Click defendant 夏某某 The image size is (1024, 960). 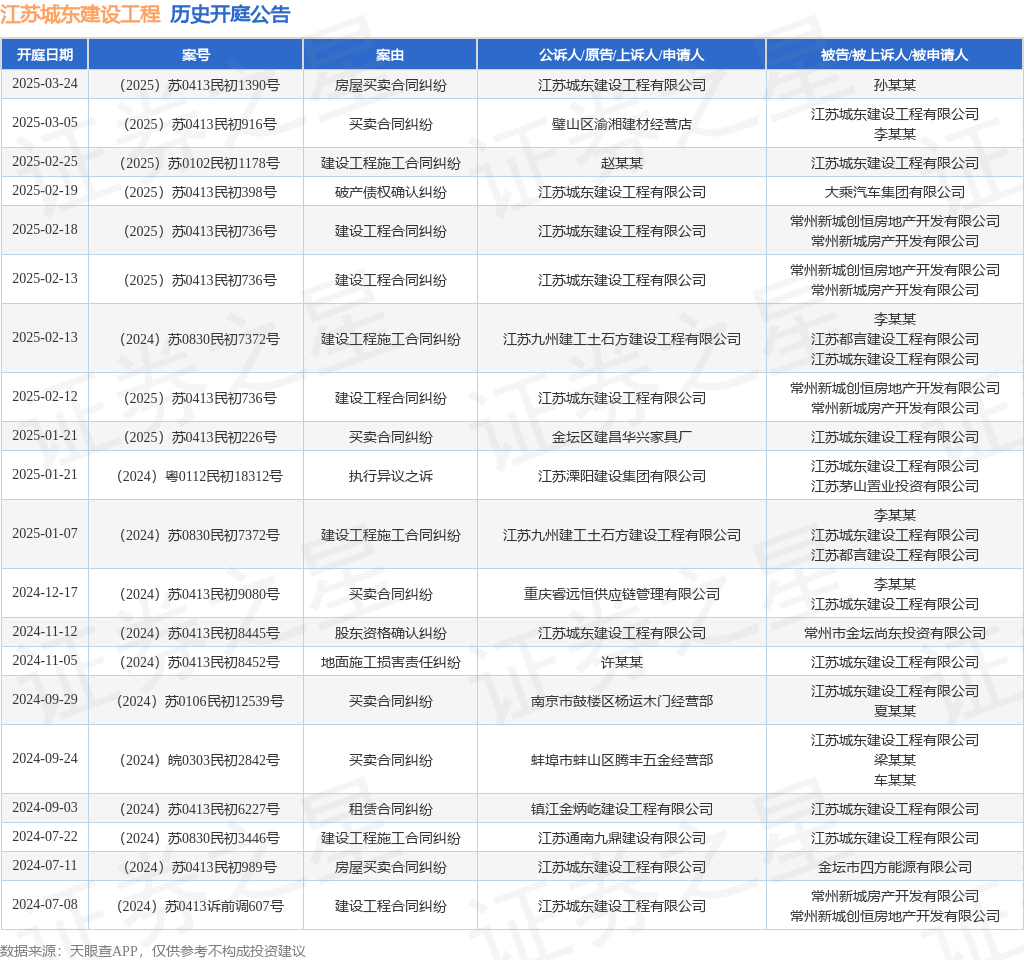[894, 712]
